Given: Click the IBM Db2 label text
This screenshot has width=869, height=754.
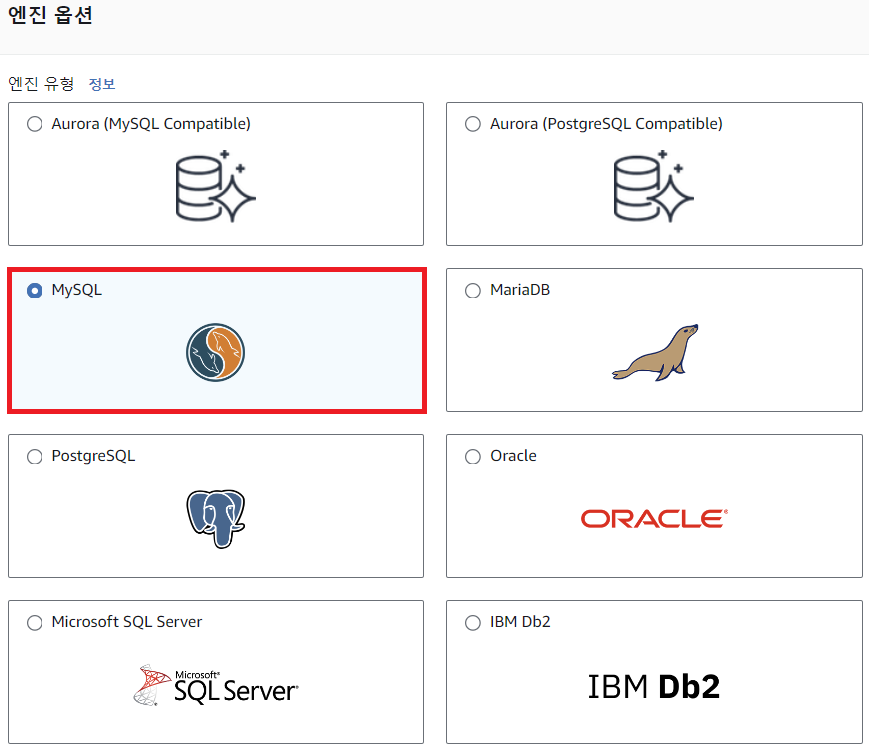Looking at the screenshot, I should tap(520, 622).
